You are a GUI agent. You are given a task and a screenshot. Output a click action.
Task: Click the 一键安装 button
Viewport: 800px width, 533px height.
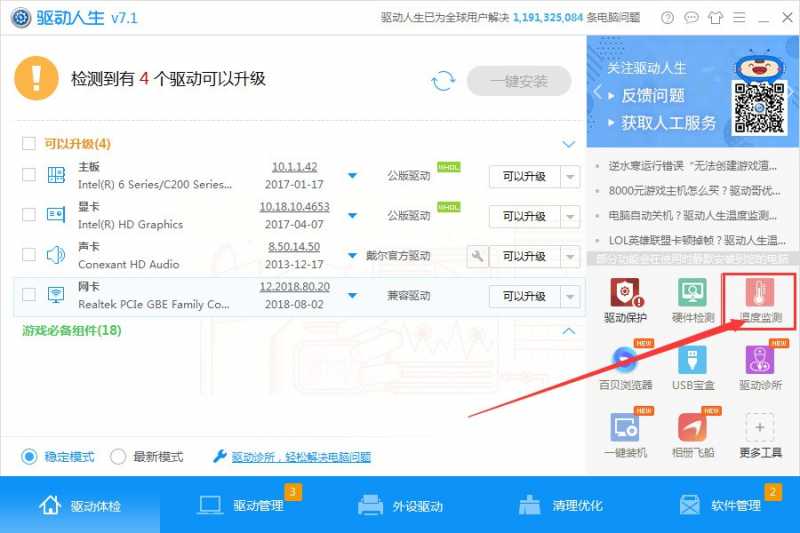(x=519, y=81)
